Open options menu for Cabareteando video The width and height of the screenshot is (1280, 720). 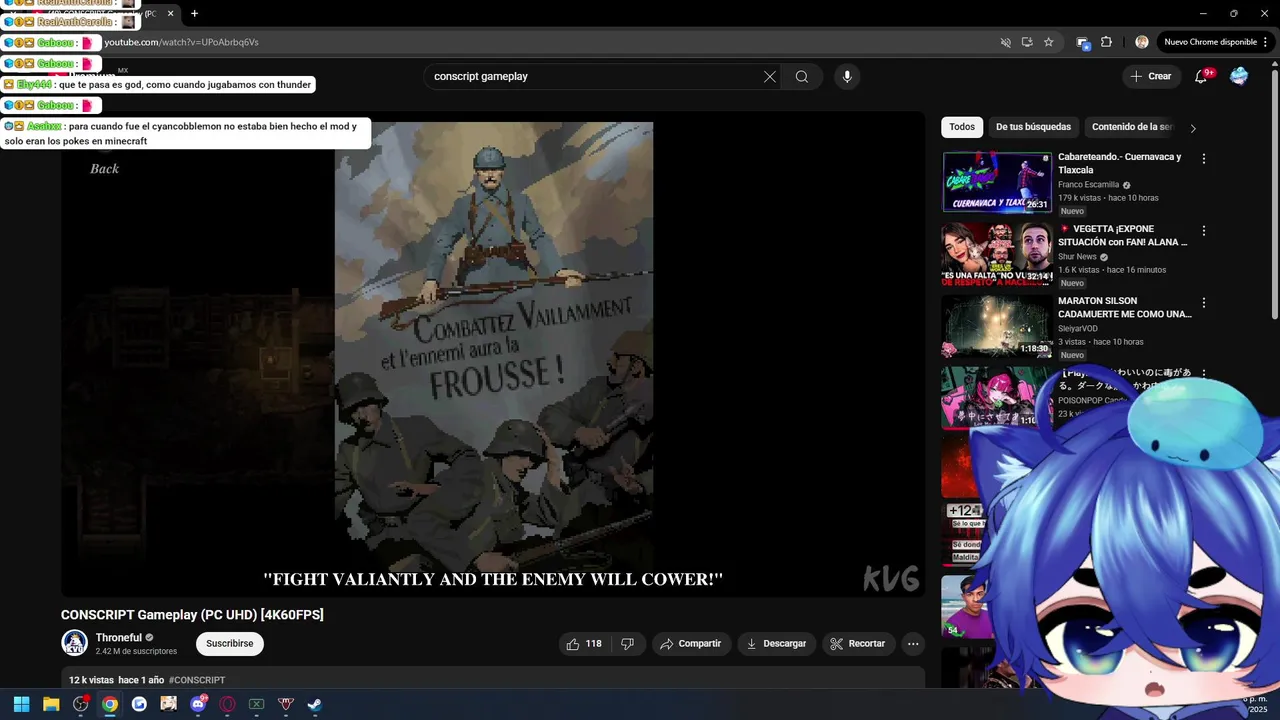(x=1204, y=159)
